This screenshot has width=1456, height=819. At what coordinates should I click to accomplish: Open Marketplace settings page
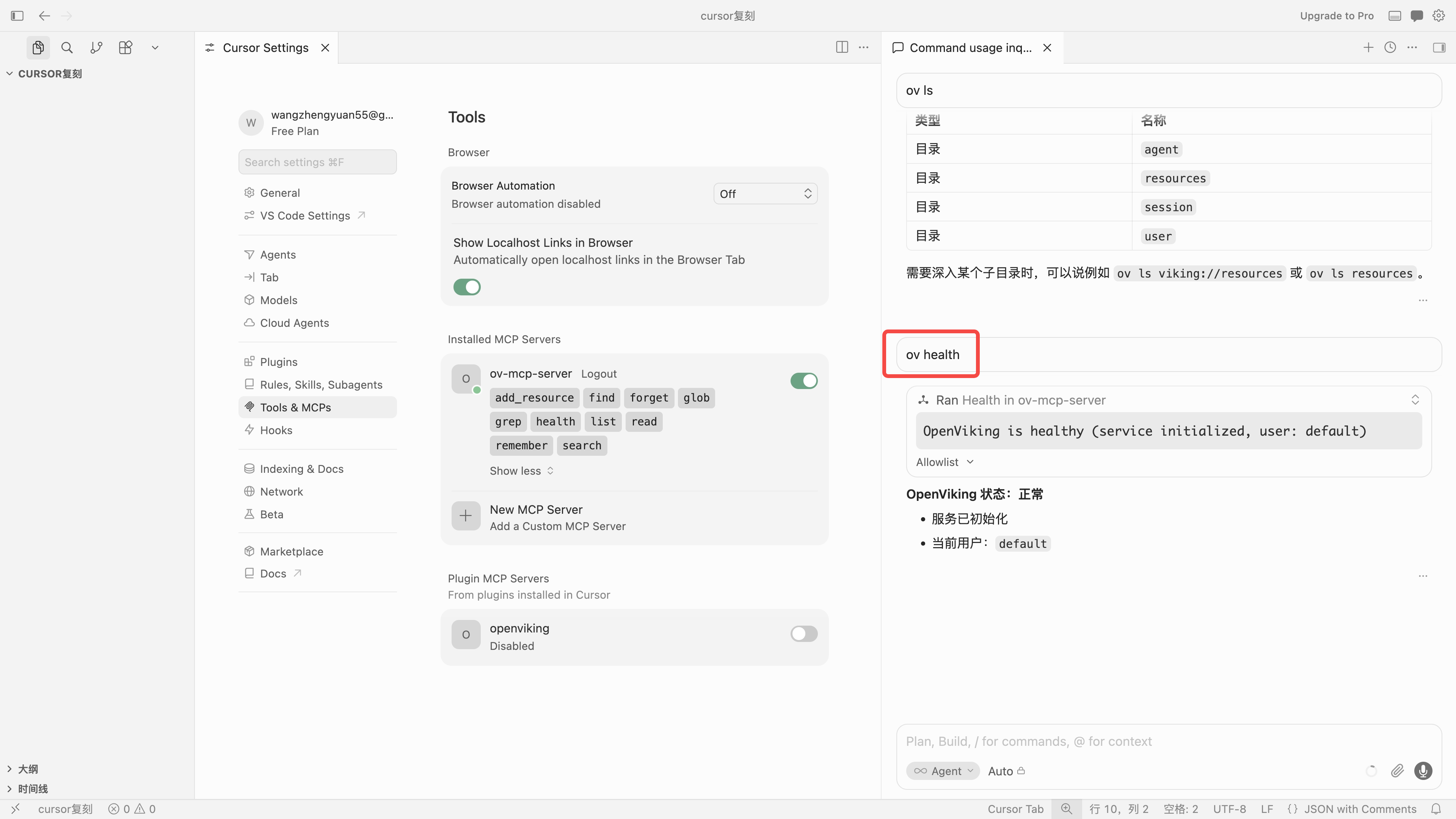coord(317,551)
